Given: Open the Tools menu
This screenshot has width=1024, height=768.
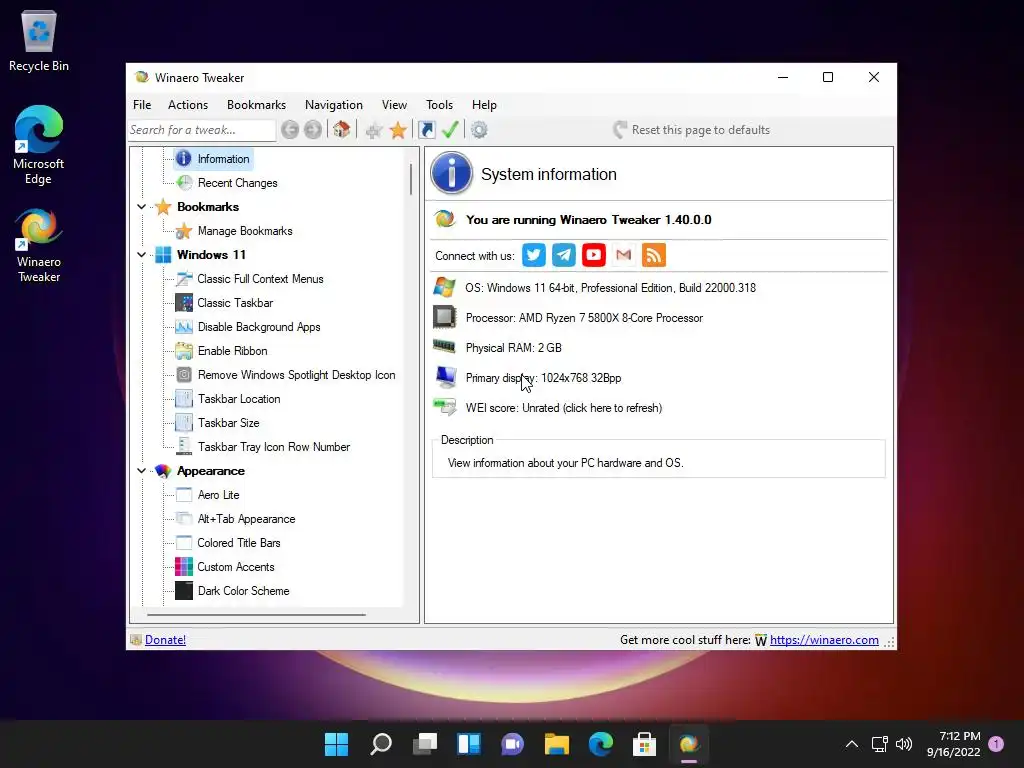Looking at the screenshot, I should click(440, 104).
